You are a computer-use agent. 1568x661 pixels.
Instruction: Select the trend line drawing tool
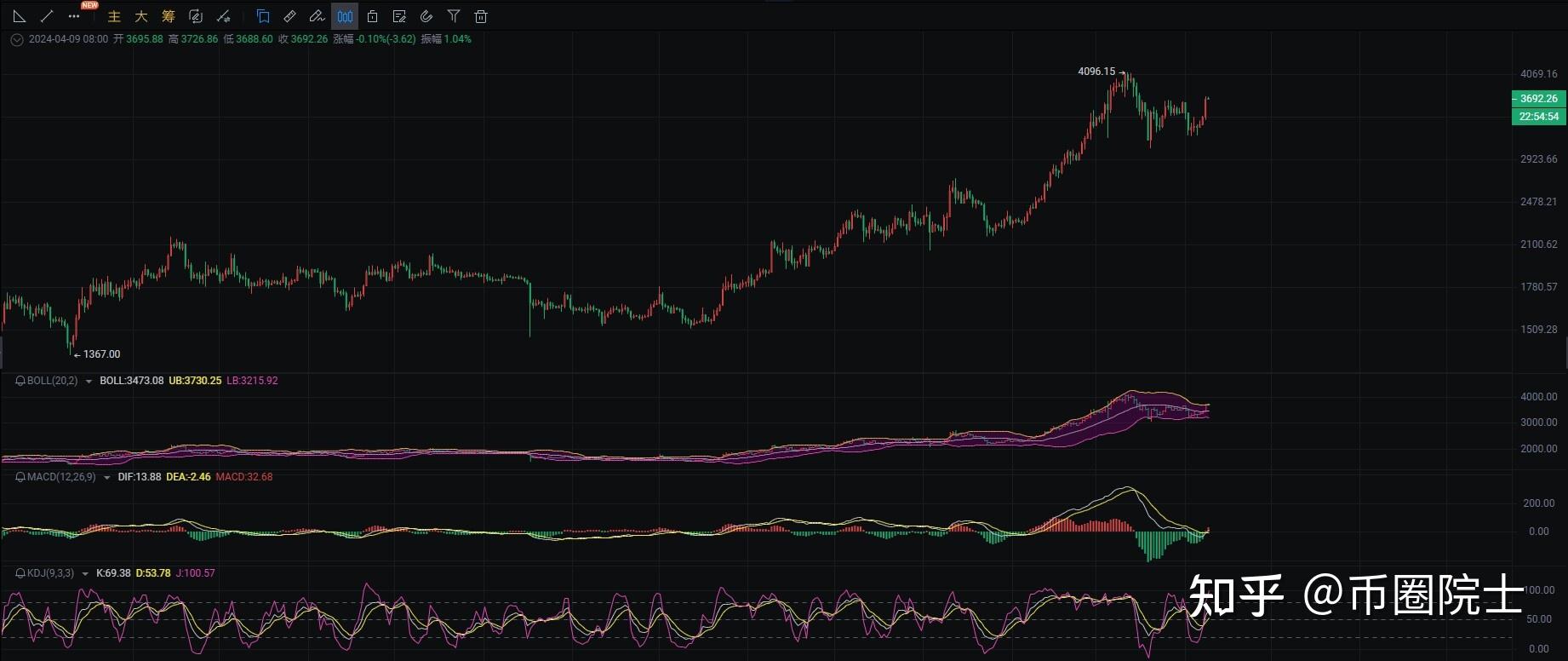pos(47,16)
